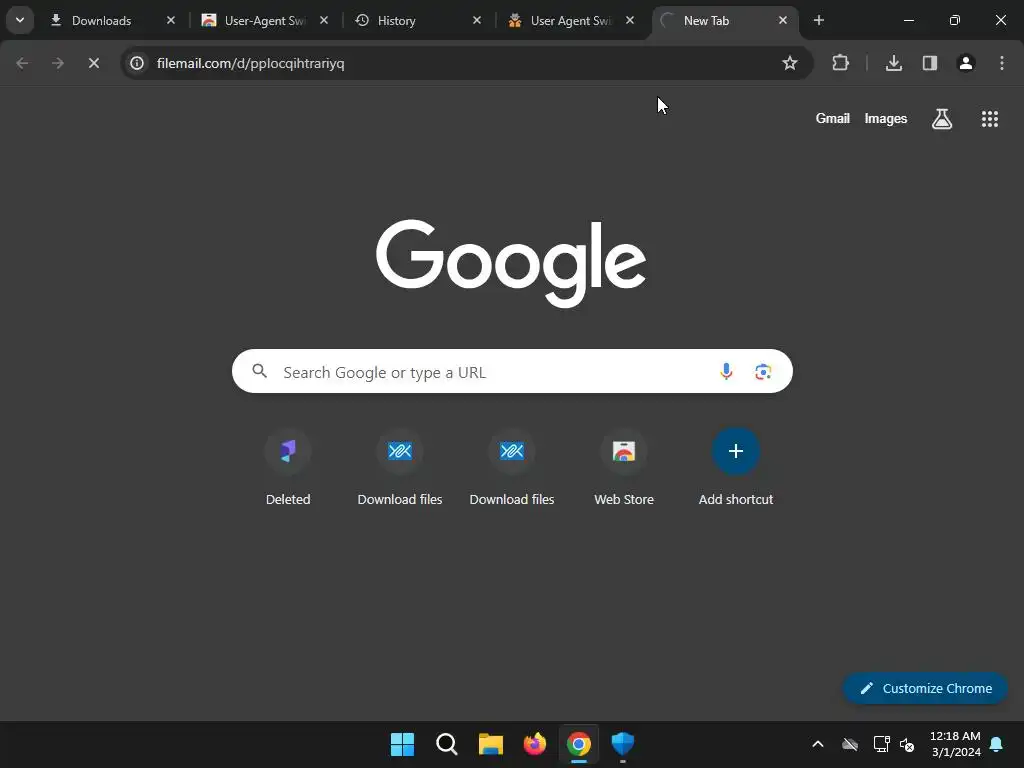Go forward to next page
The height and width of the screenshot is (768, 1024).
click(58, 63)
